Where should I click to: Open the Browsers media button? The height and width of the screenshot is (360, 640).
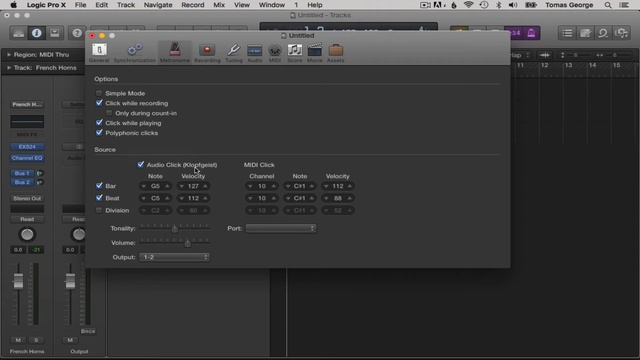(621, 33)
